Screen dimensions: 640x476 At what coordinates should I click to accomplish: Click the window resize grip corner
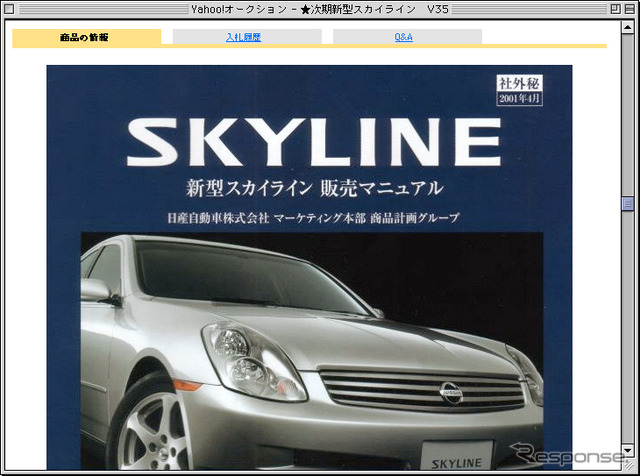tap(628, 464)
